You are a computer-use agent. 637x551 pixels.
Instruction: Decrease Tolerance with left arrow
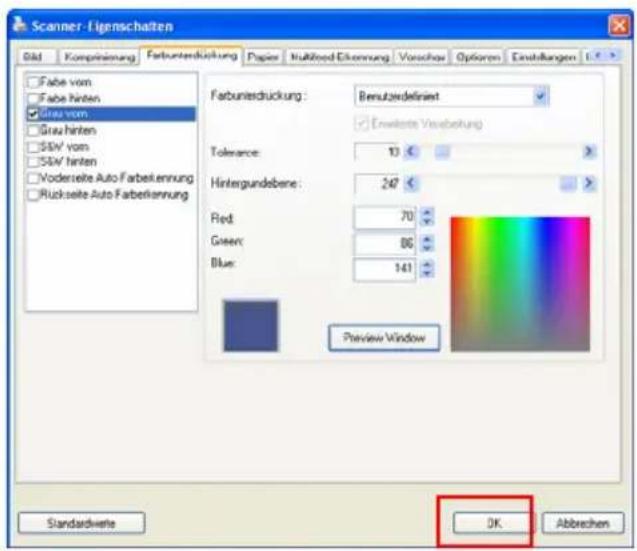411,152
